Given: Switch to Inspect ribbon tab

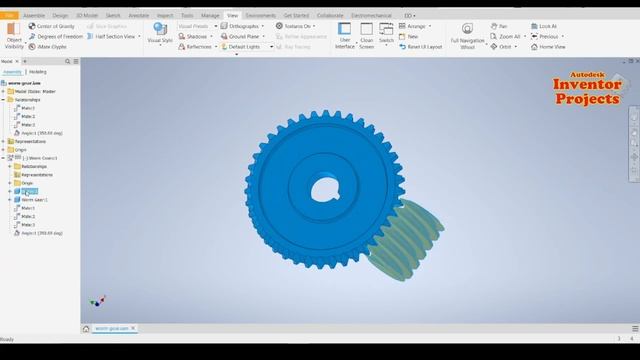Looking at the screenshot, I should click(x=165, y=16).
